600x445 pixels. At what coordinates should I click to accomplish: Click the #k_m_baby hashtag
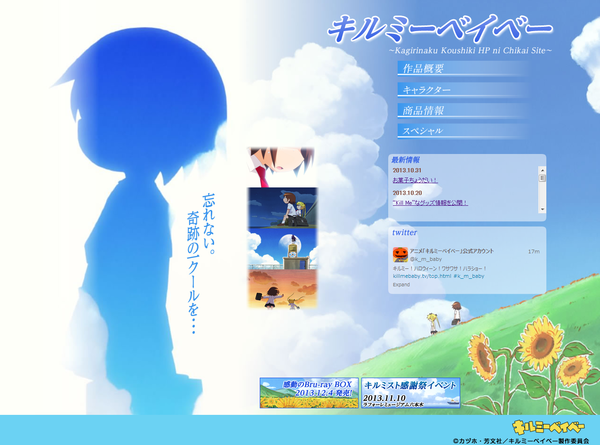point(469,276)
